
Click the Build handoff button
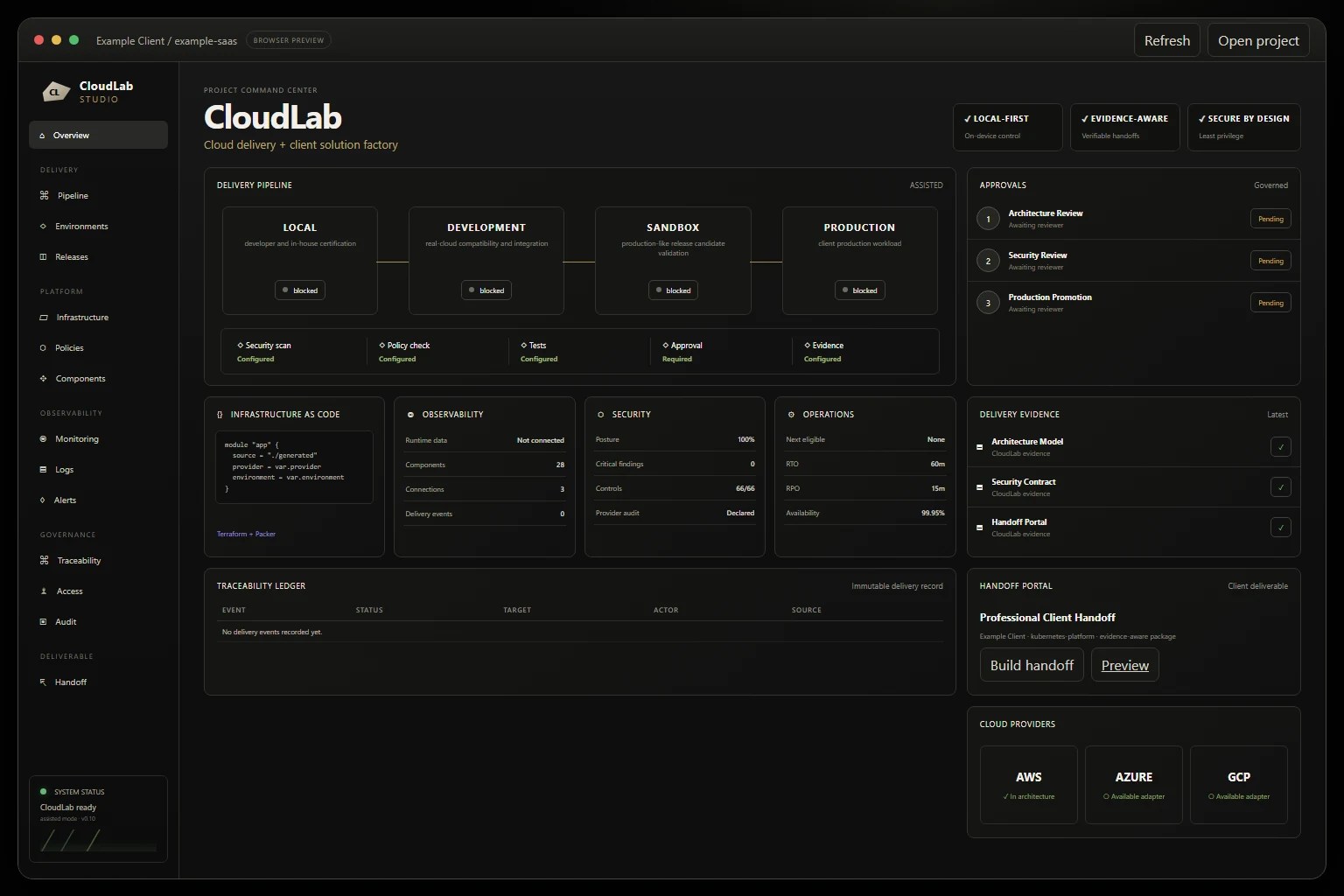(x=1032, y=665)
